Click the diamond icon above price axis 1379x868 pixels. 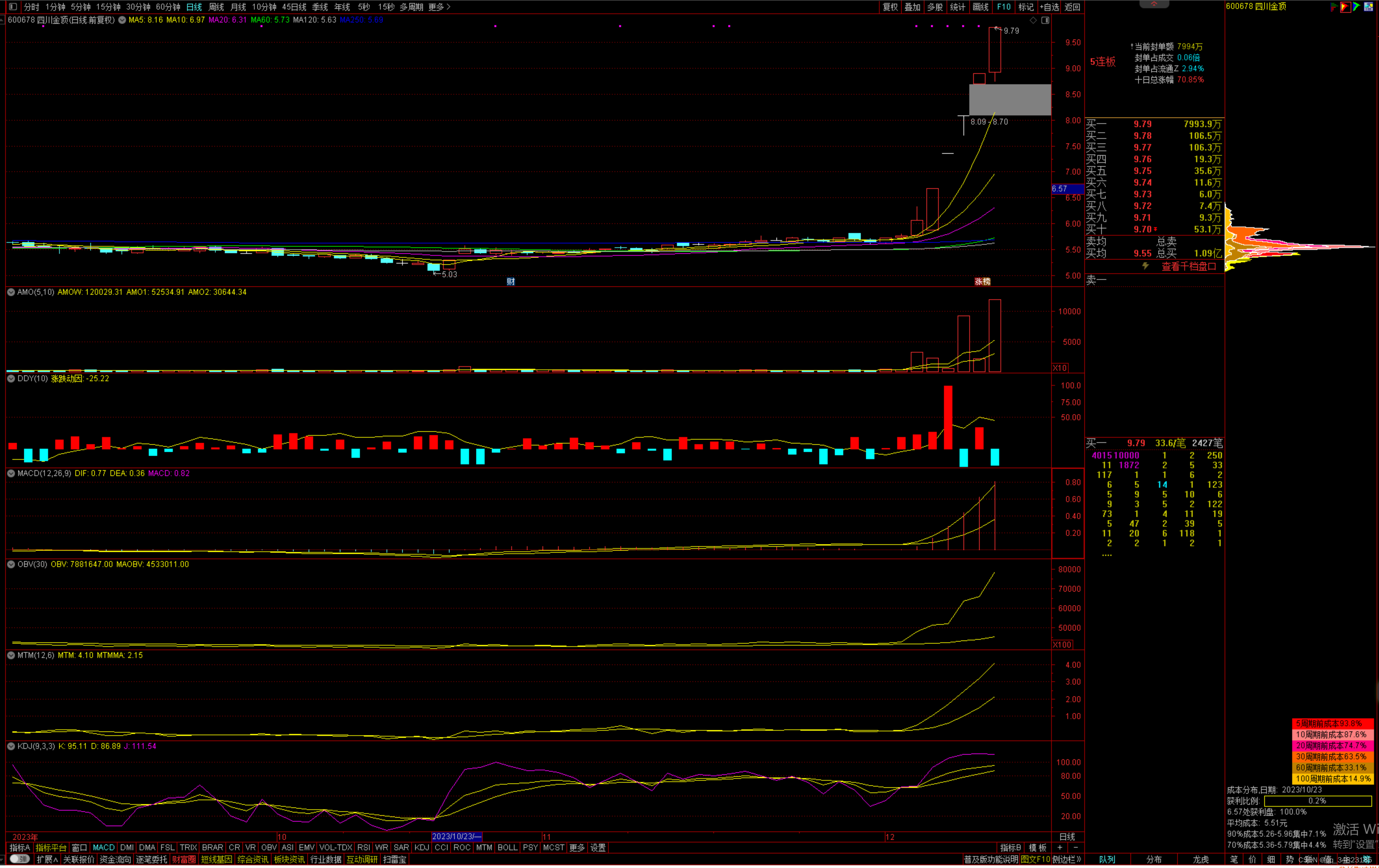(x=1033, y=20)
